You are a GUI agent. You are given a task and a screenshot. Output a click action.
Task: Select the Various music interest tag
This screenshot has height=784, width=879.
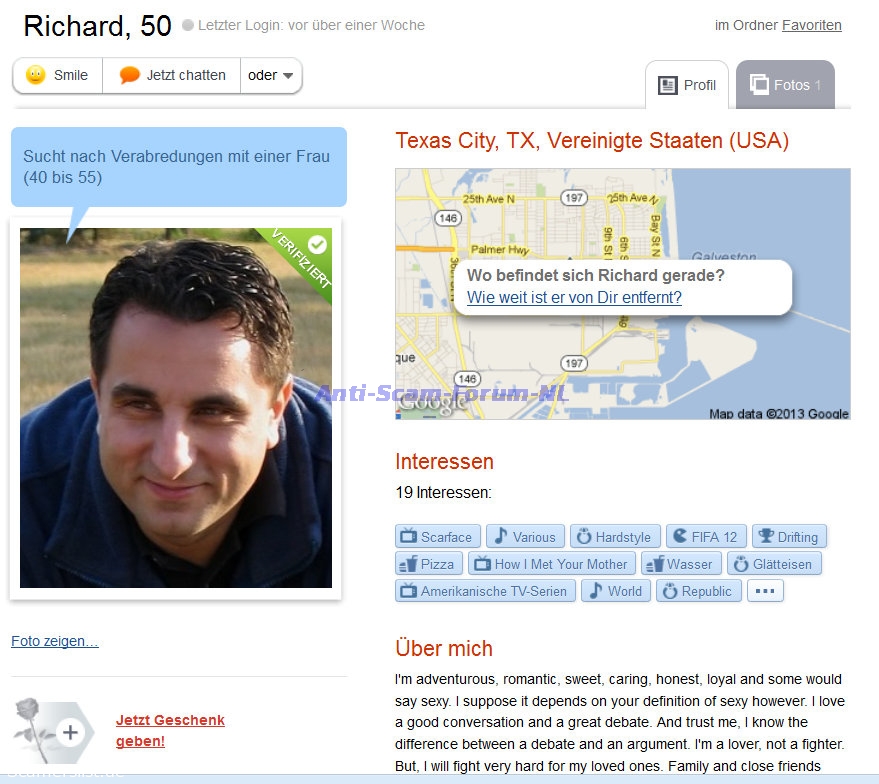[x=525, y=536]
